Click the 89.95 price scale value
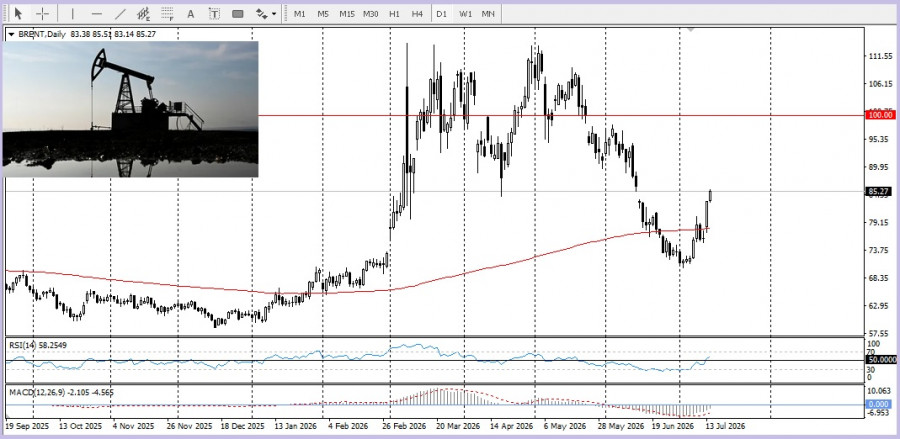Image resolution: width=900 pixels, height=439 pixels. click(x=878, y=167)
